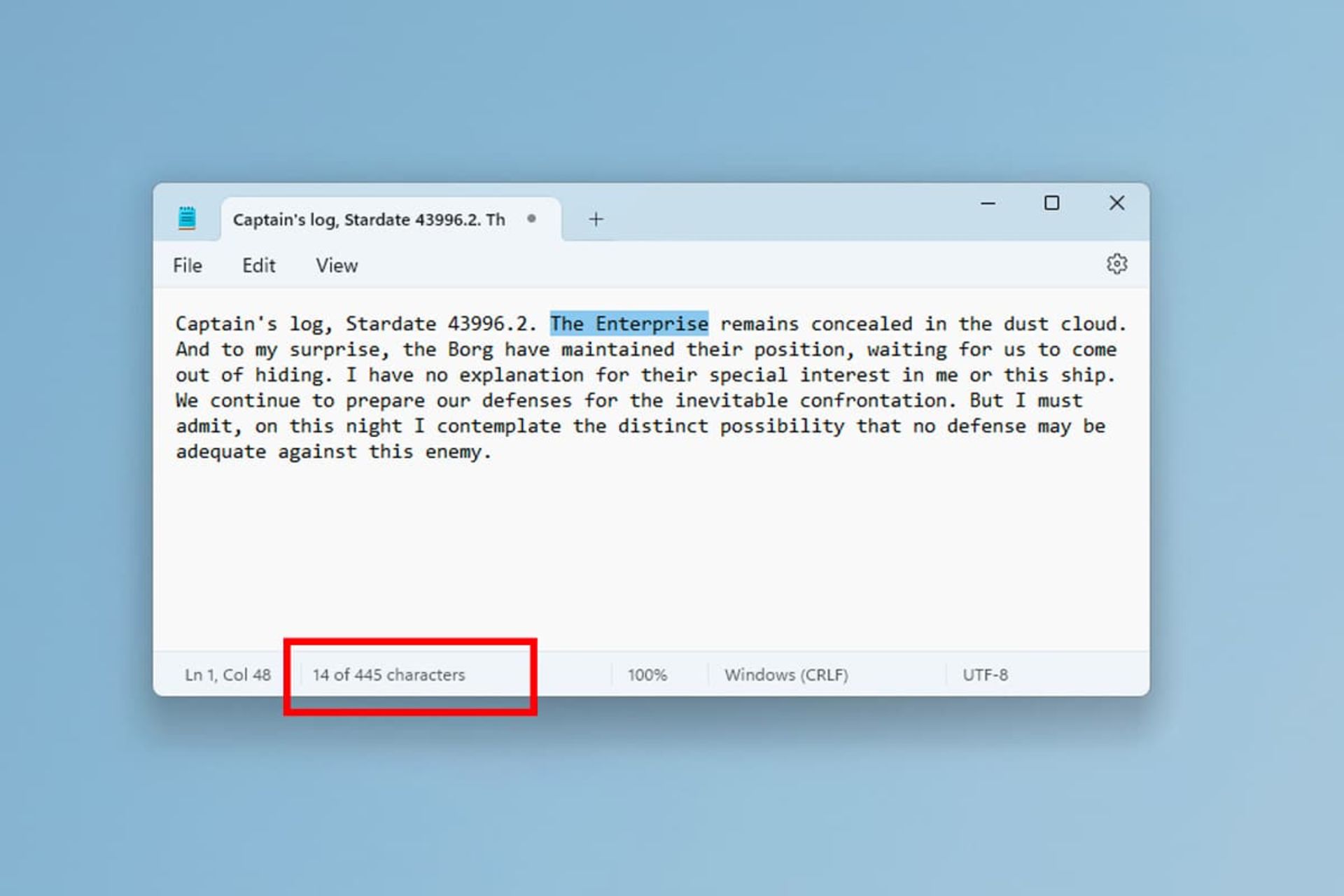The height and width of the screenshot is (896, 1344).
Task: Click the new tab plus icon
Action: pos(596,219)
